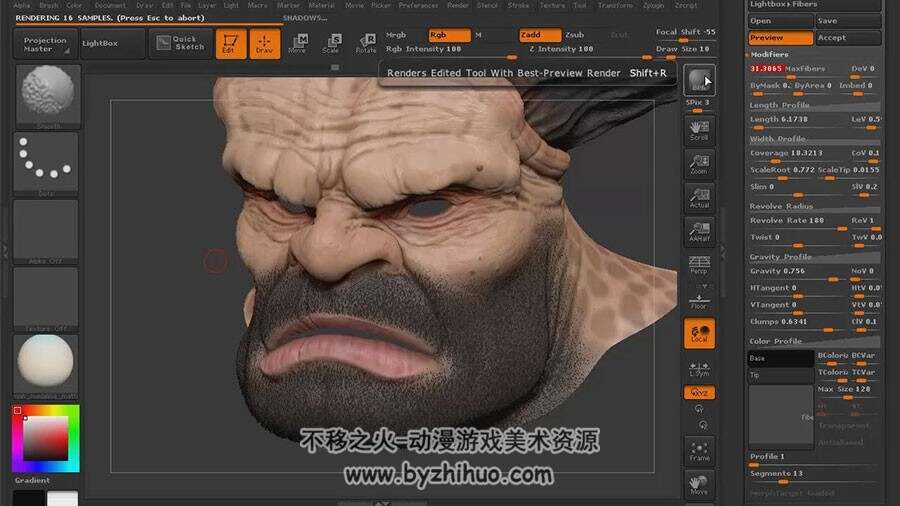Open the Dots stroke type selector
This screenshot has width=900, height=506.
[45, 164]
